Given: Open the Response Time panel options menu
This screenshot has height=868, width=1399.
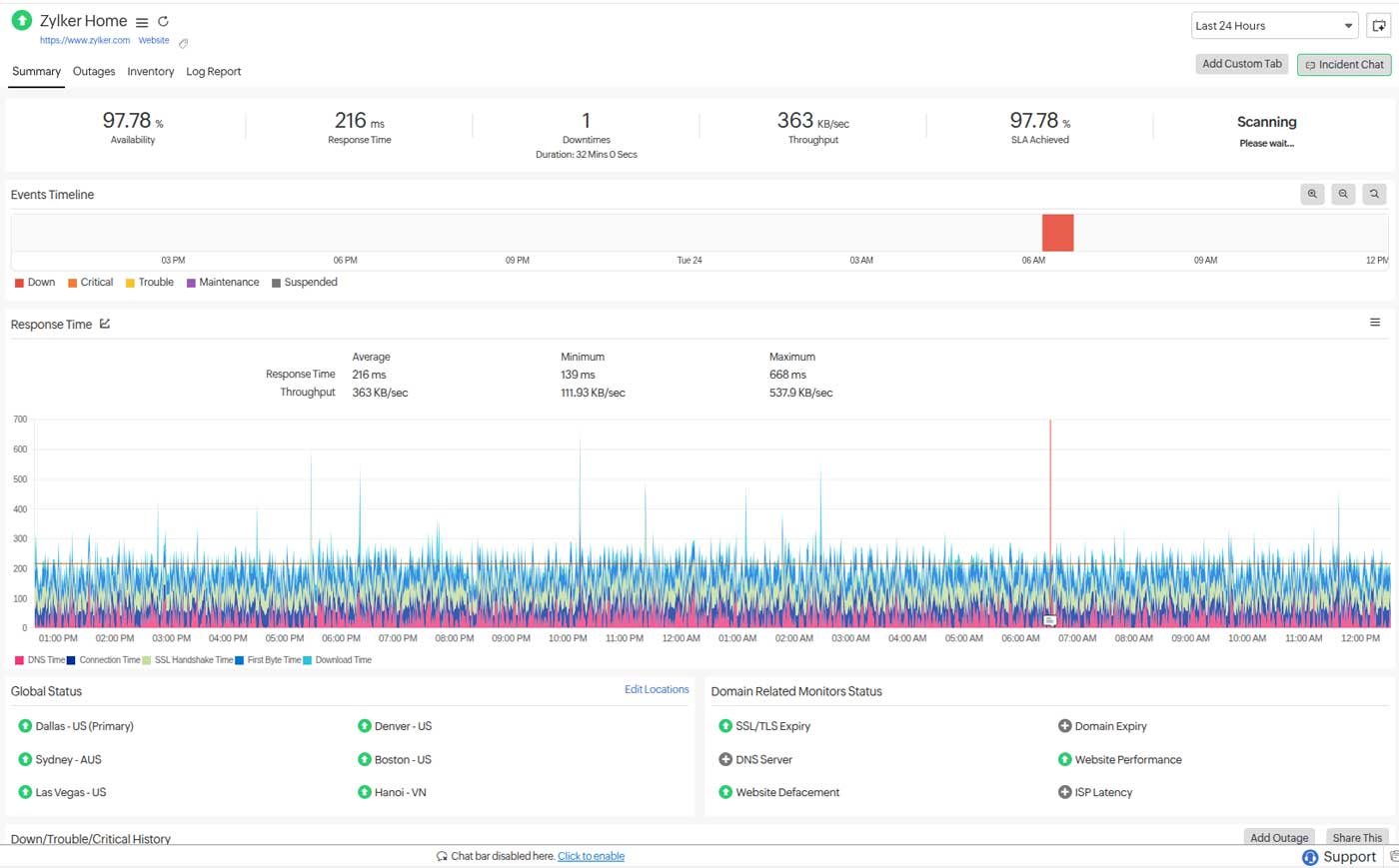Looking at the screenshot, I should [x=1375, y=322].
